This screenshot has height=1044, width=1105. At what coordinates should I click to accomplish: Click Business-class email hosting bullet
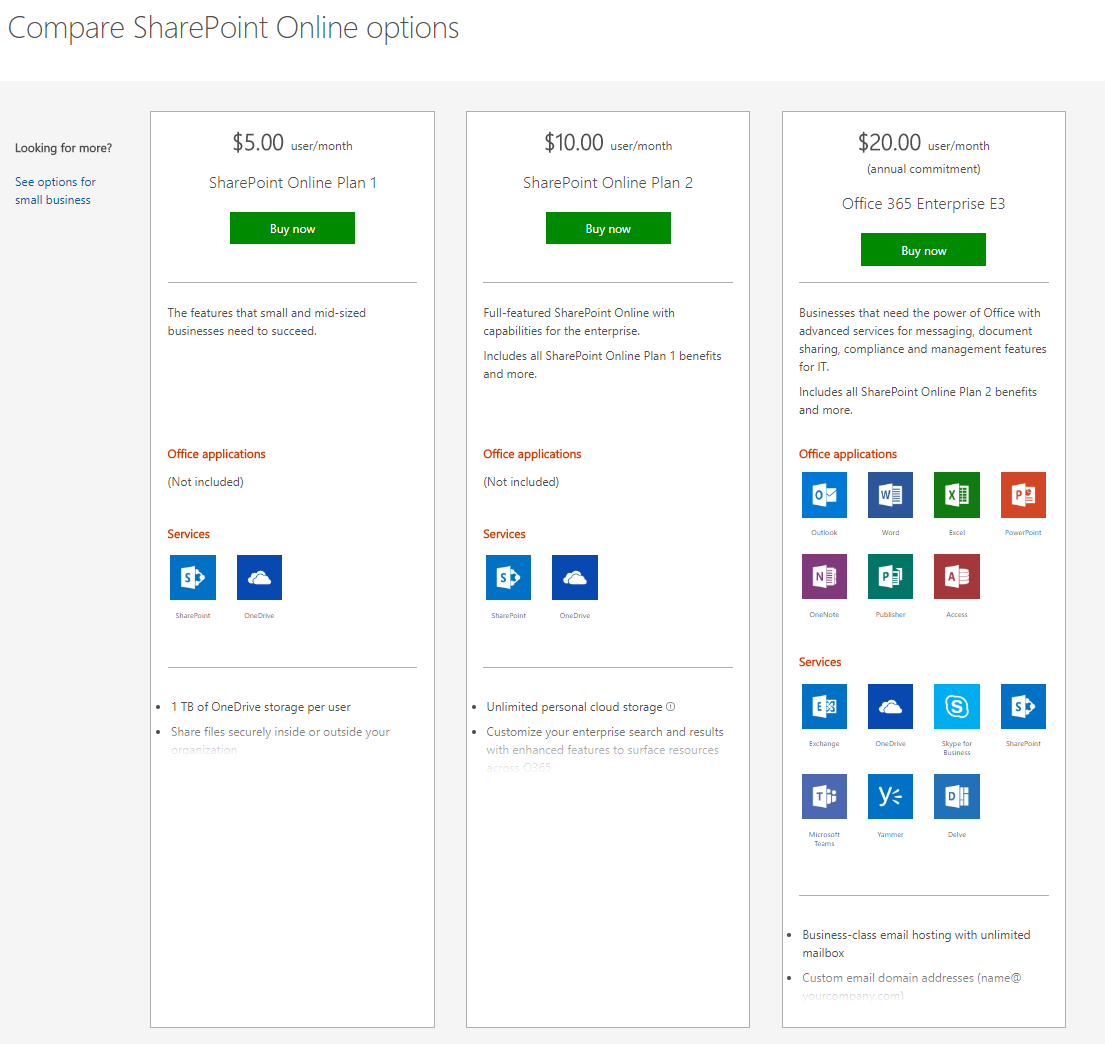point(916,944)
